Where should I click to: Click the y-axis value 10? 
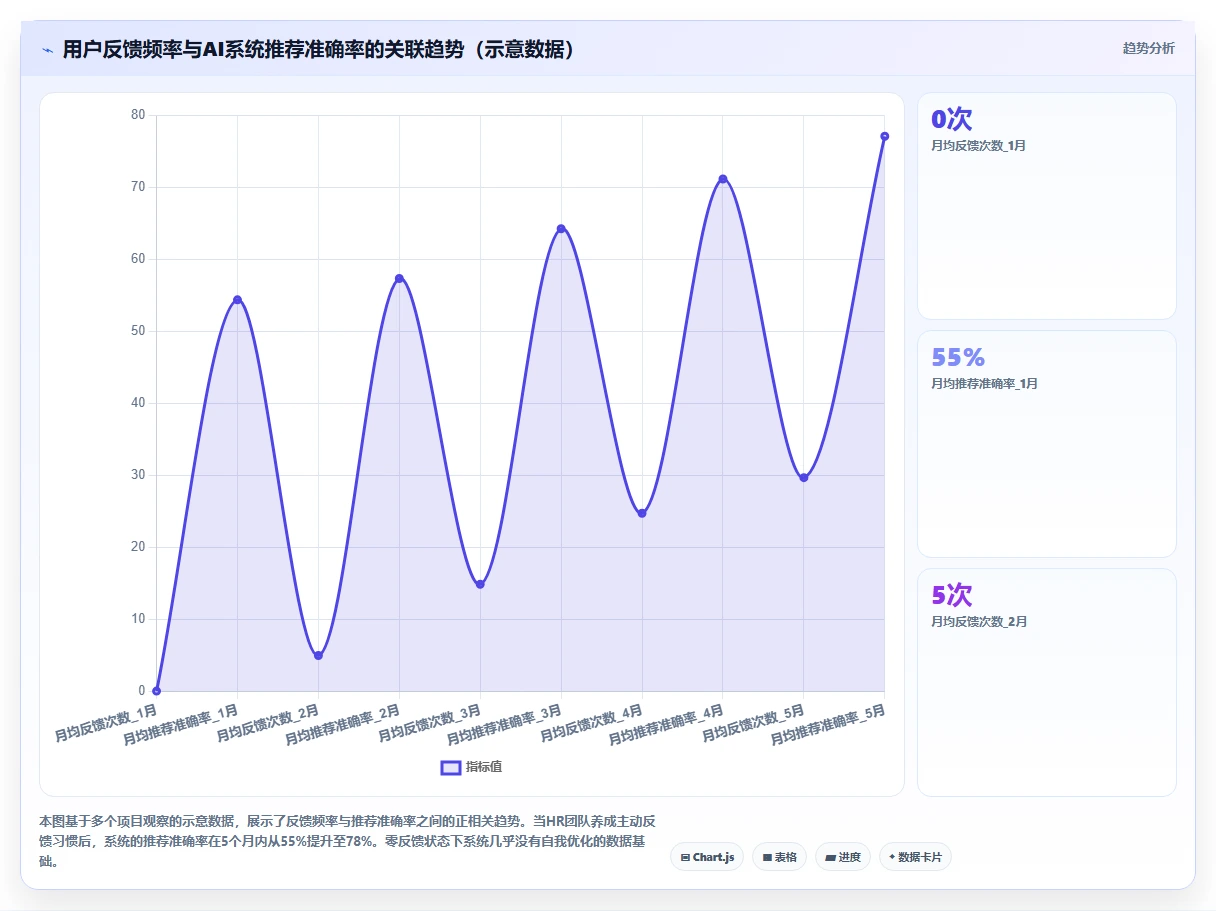[138, 619]
